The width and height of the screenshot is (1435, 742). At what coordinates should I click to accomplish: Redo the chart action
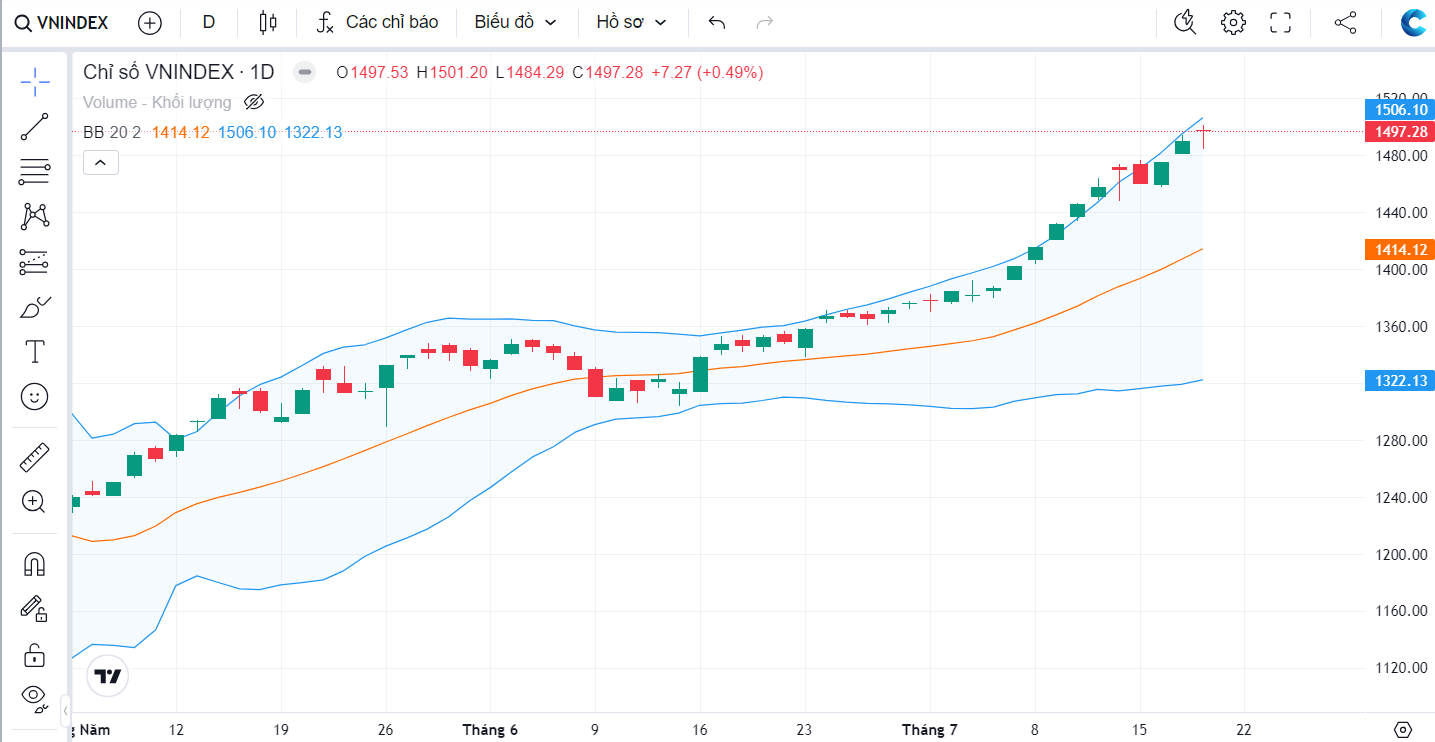(x=765, y=22)
